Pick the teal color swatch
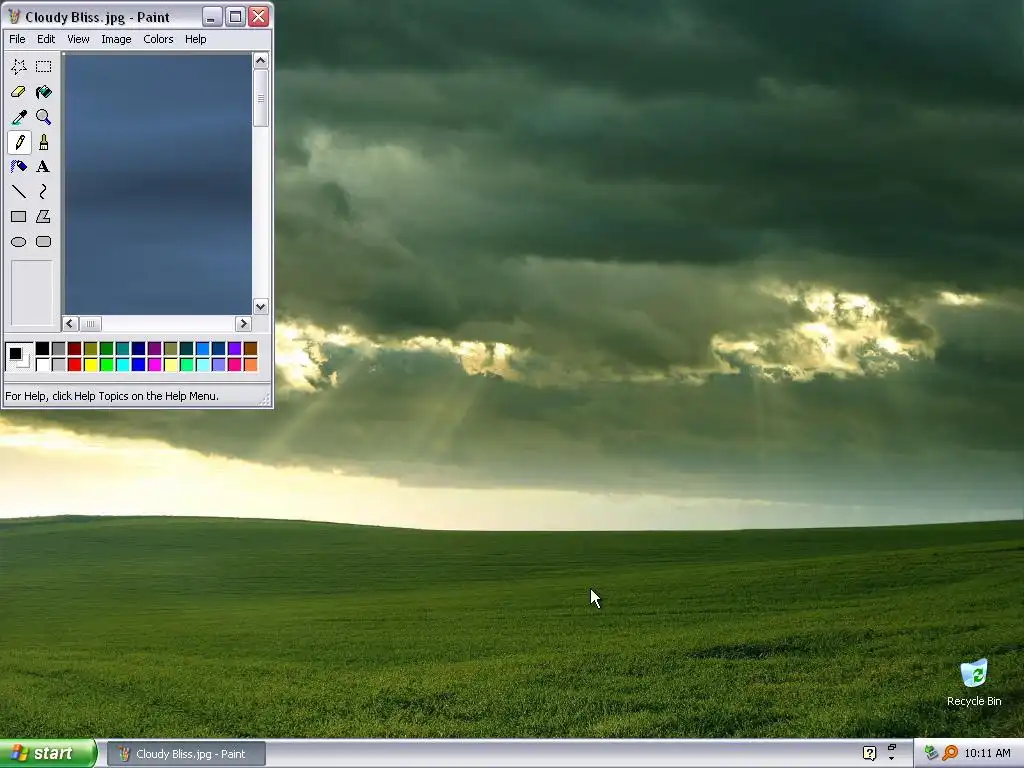The image size is (1024, 768). pos(123,349)
